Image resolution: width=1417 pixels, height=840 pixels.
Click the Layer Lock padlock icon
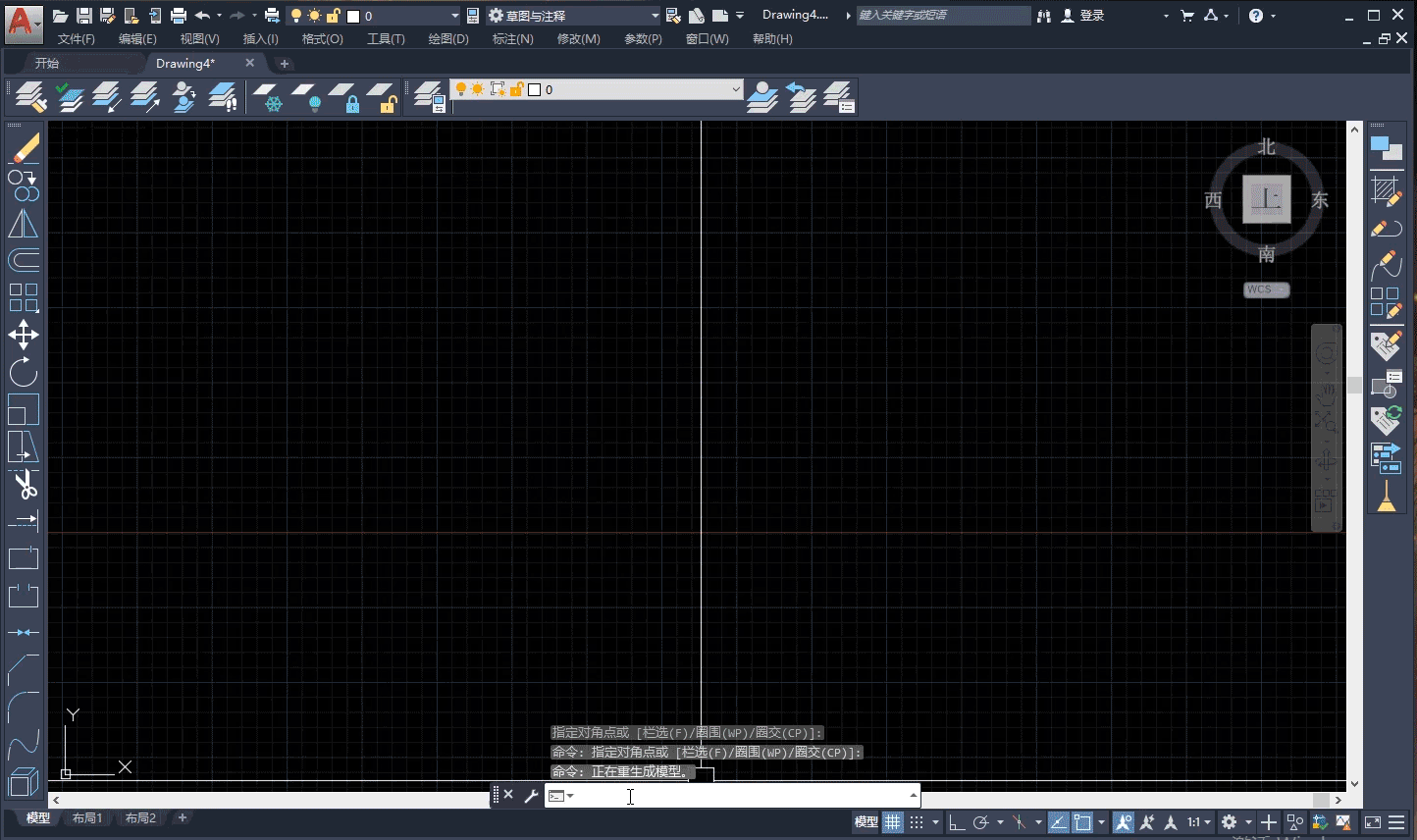(344, 97)
